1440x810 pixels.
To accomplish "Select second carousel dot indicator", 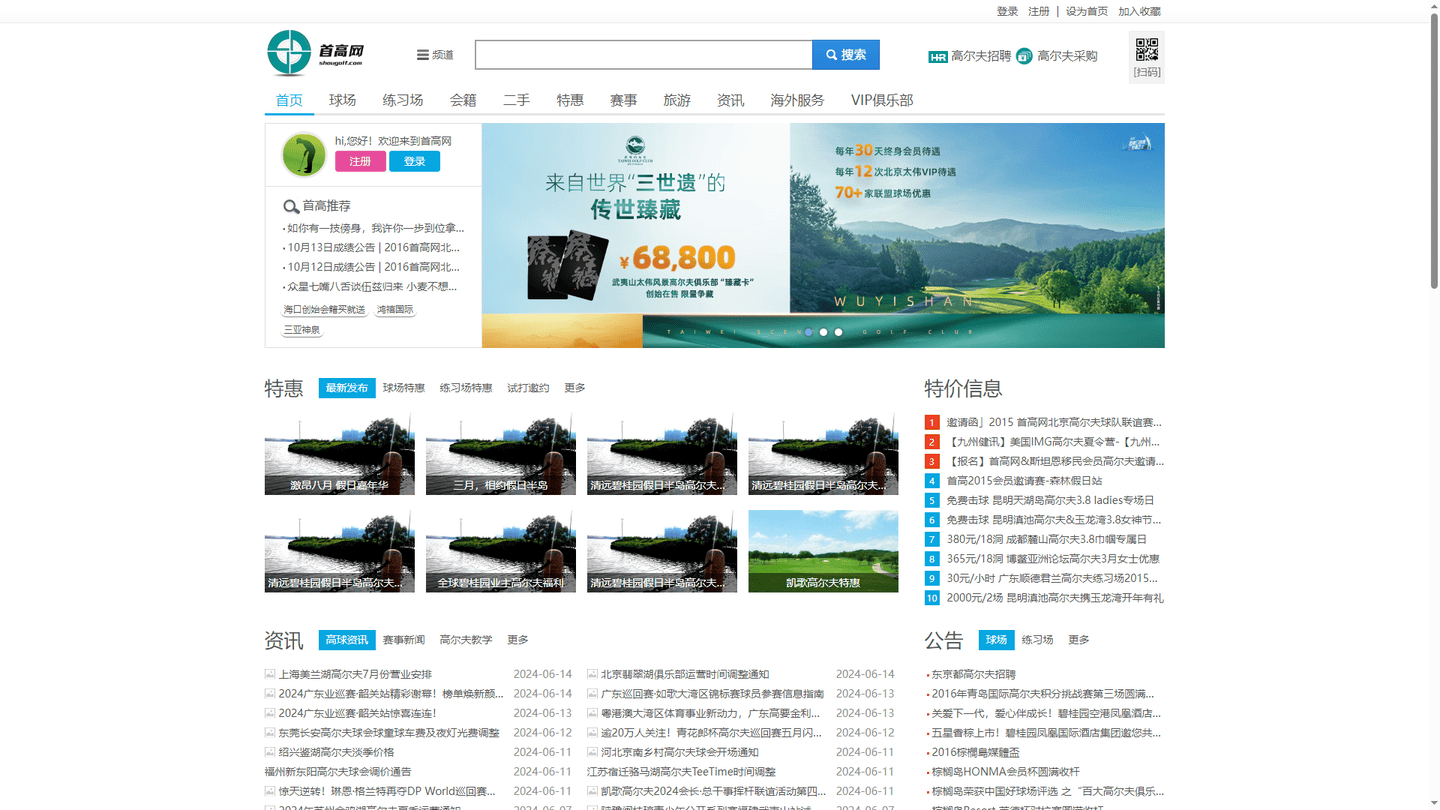I will pos(823,332).
